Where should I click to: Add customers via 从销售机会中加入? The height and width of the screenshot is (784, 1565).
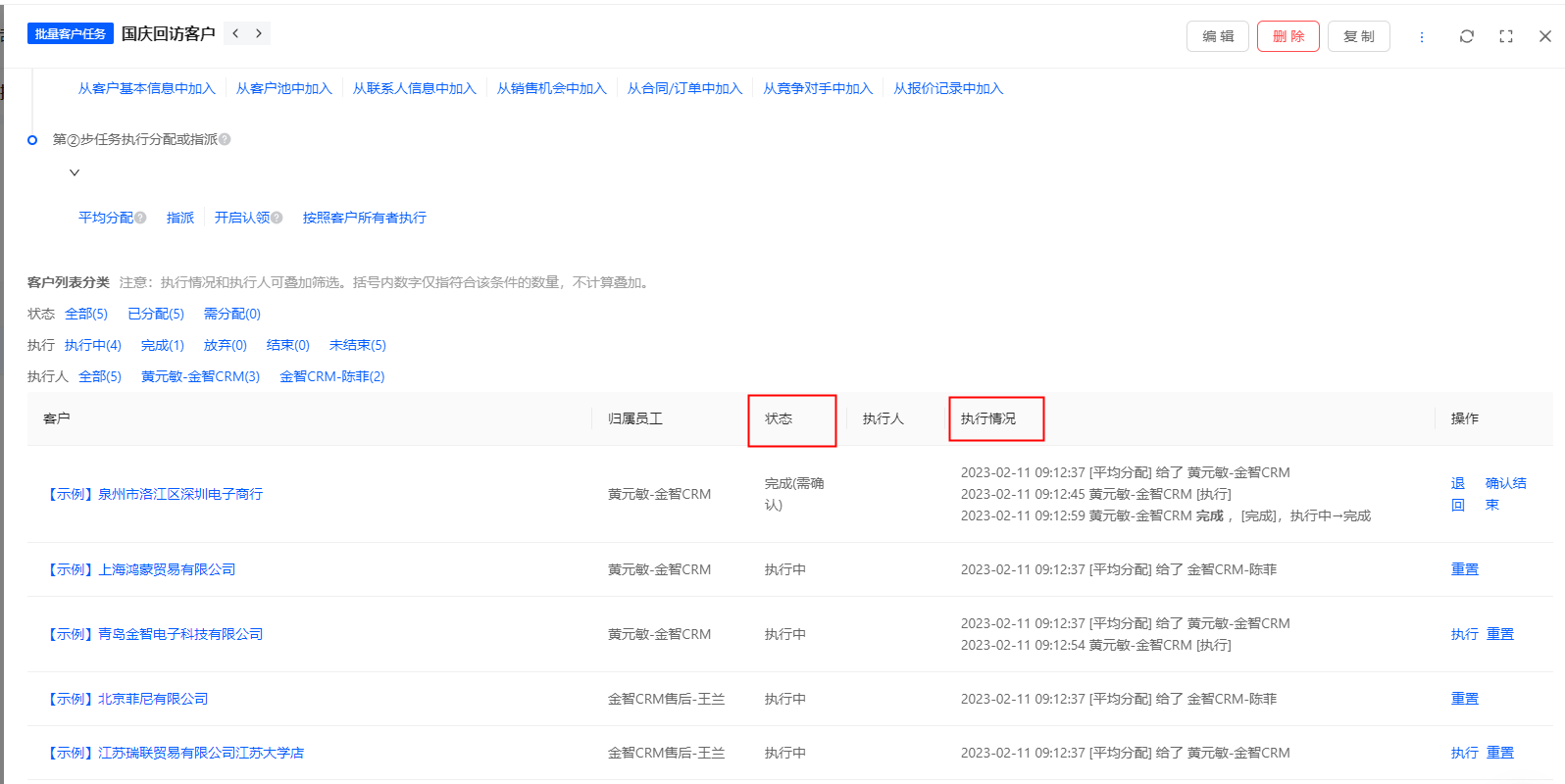tap(552, 88)
